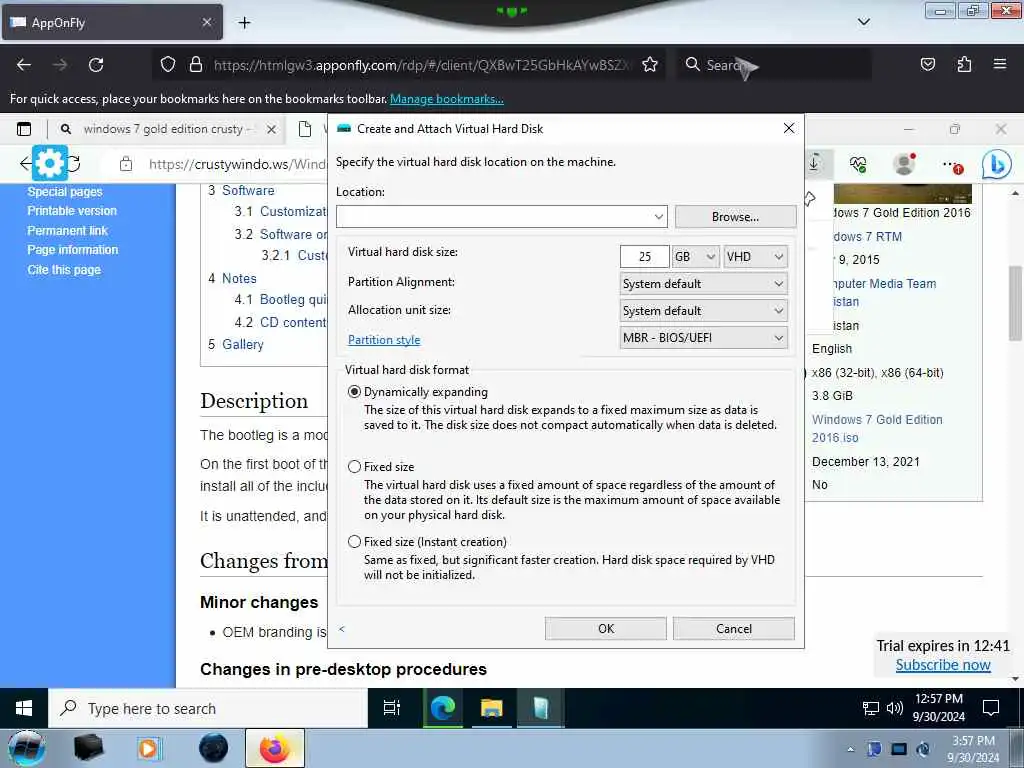
Task: Open Firefox extensions puzzle icon
Action: pos(965,64)
